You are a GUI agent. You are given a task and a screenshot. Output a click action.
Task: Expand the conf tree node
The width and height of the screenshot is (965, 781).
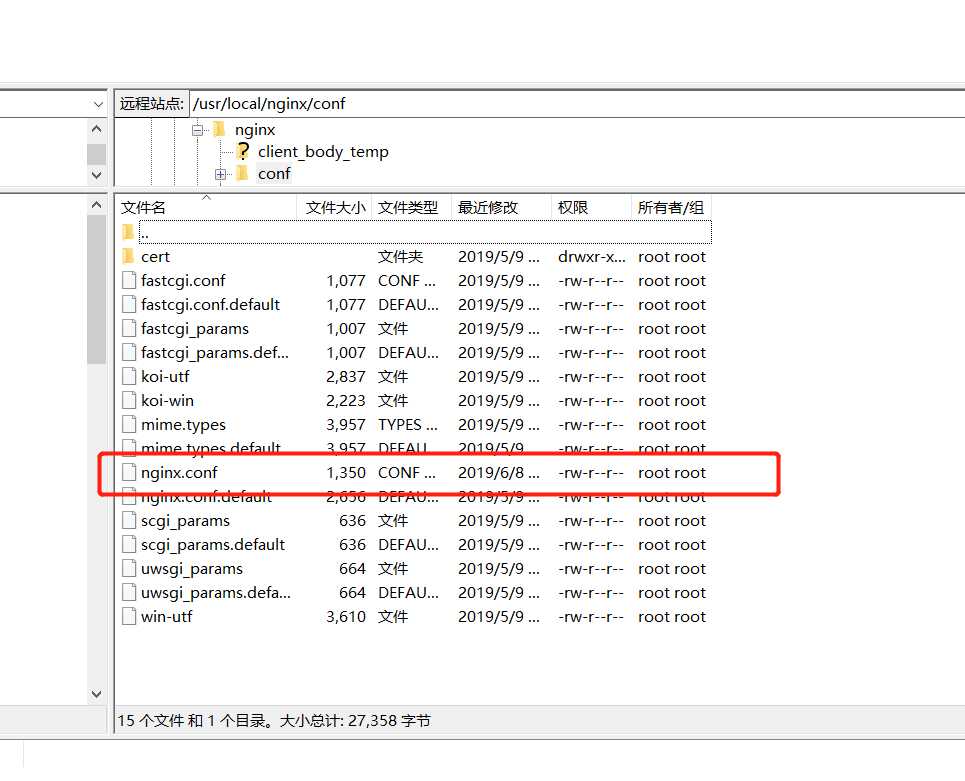click(220, 175)
